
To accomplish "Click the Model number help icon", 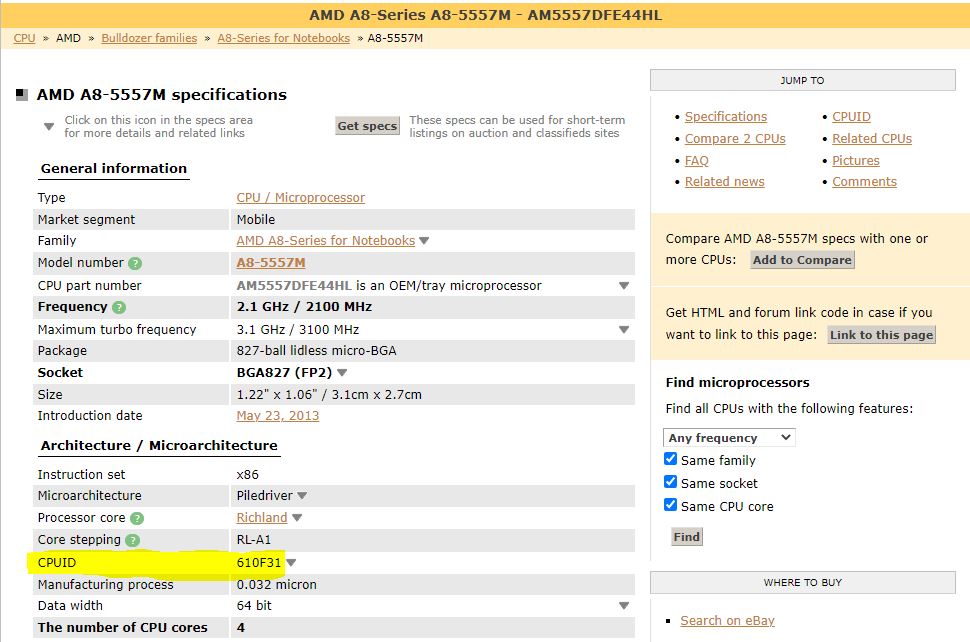I will tap(135, 263).
